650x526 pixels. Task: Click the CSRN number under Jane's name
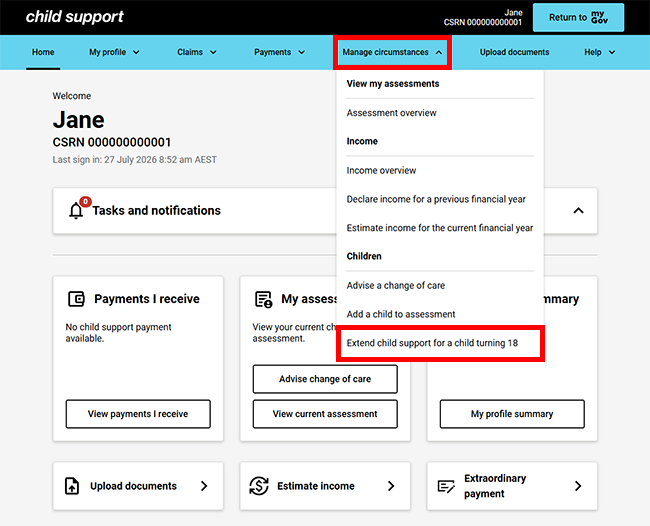tap(112, 142)
